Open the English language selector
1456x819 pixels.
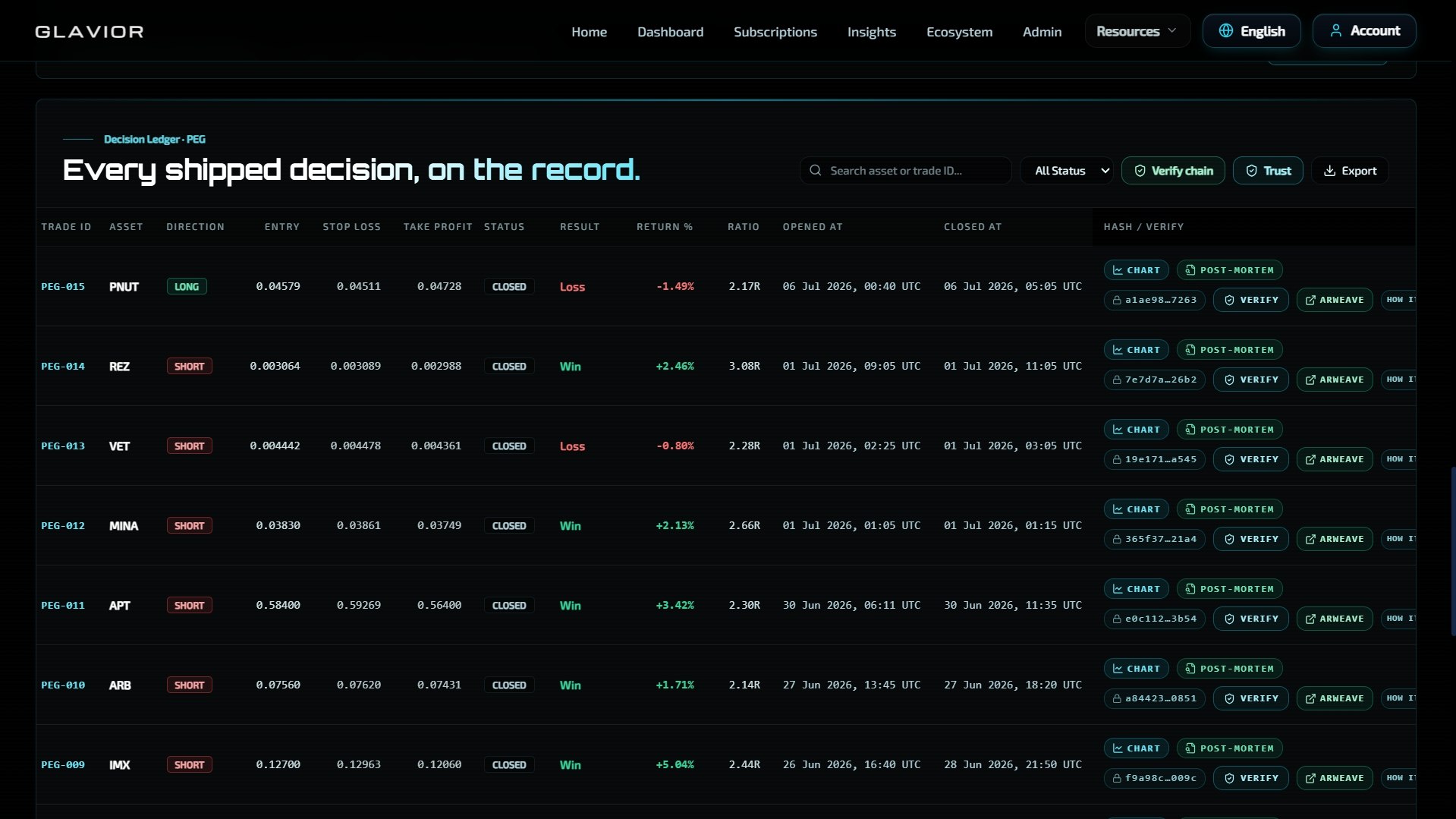click(1251, 31)
